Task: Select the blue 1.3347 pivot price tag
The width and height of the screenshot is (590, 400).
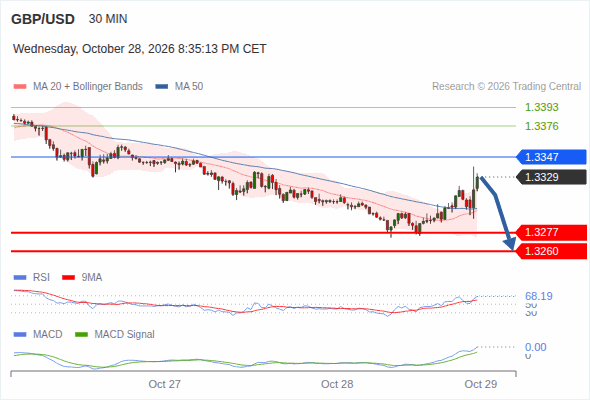Action: (x=551, y=157)
